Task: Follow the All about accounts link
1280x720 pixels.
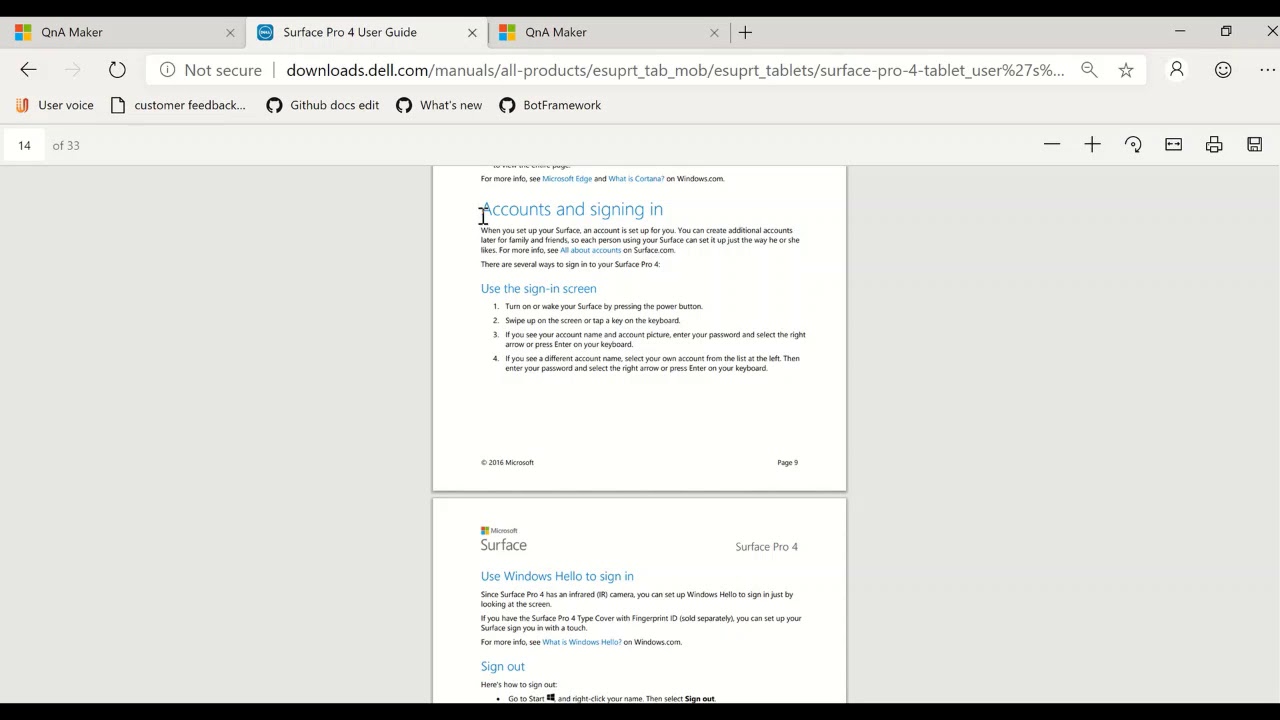Action: (x=590, y=250)
